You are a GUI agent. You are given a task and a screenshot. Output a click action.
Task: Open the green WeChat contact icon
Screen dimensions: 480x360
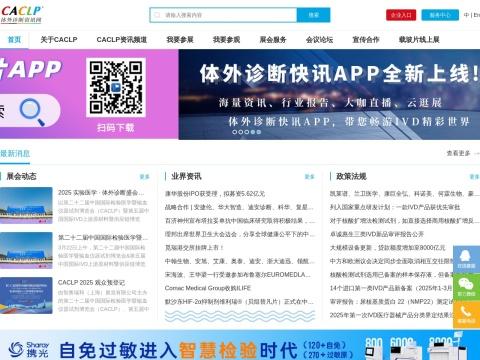click(x=466, y=287)
